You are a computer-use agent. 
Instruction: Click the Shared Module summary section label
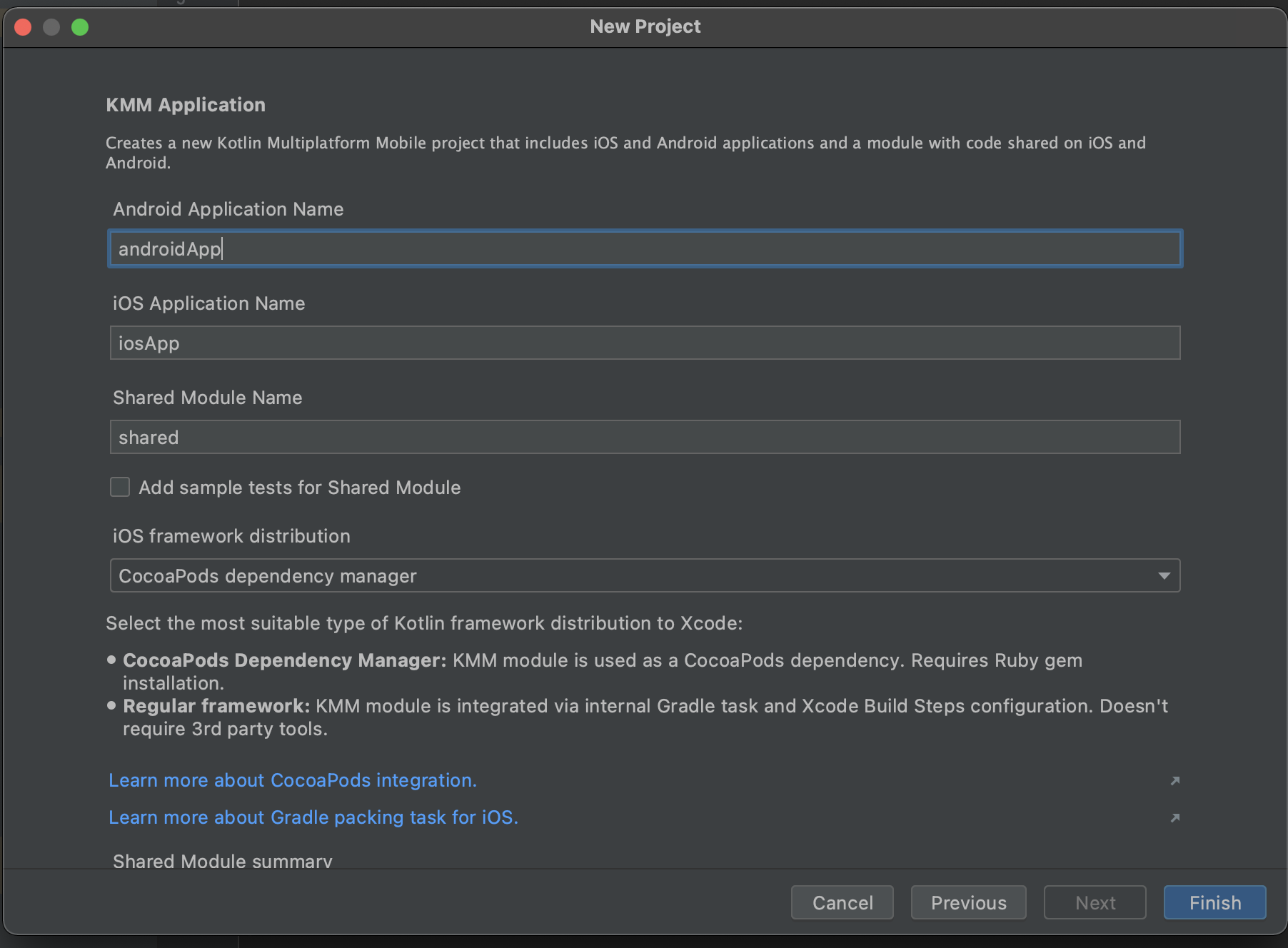[x=222, y=861]
